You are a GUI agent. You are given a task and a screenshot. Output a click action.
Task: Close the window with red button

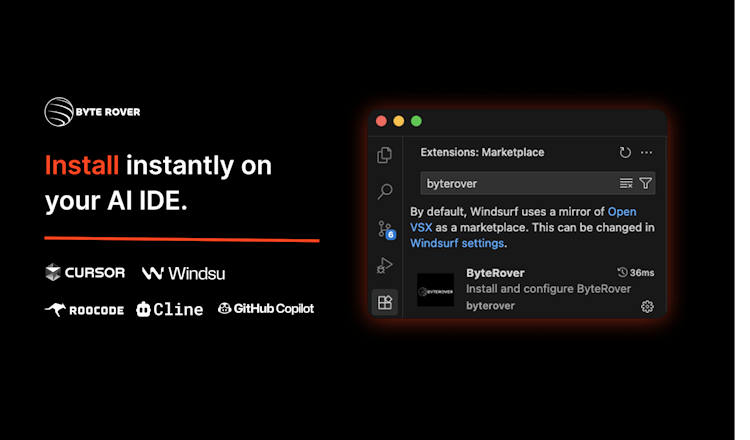click(381, 121)
